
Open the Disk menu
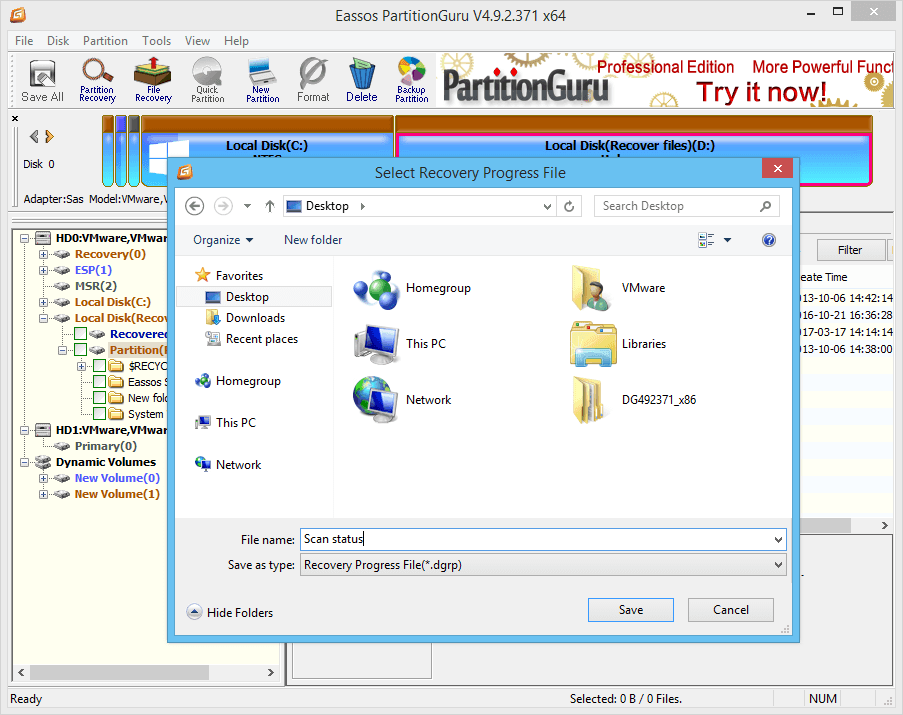[x=58, y=41]
